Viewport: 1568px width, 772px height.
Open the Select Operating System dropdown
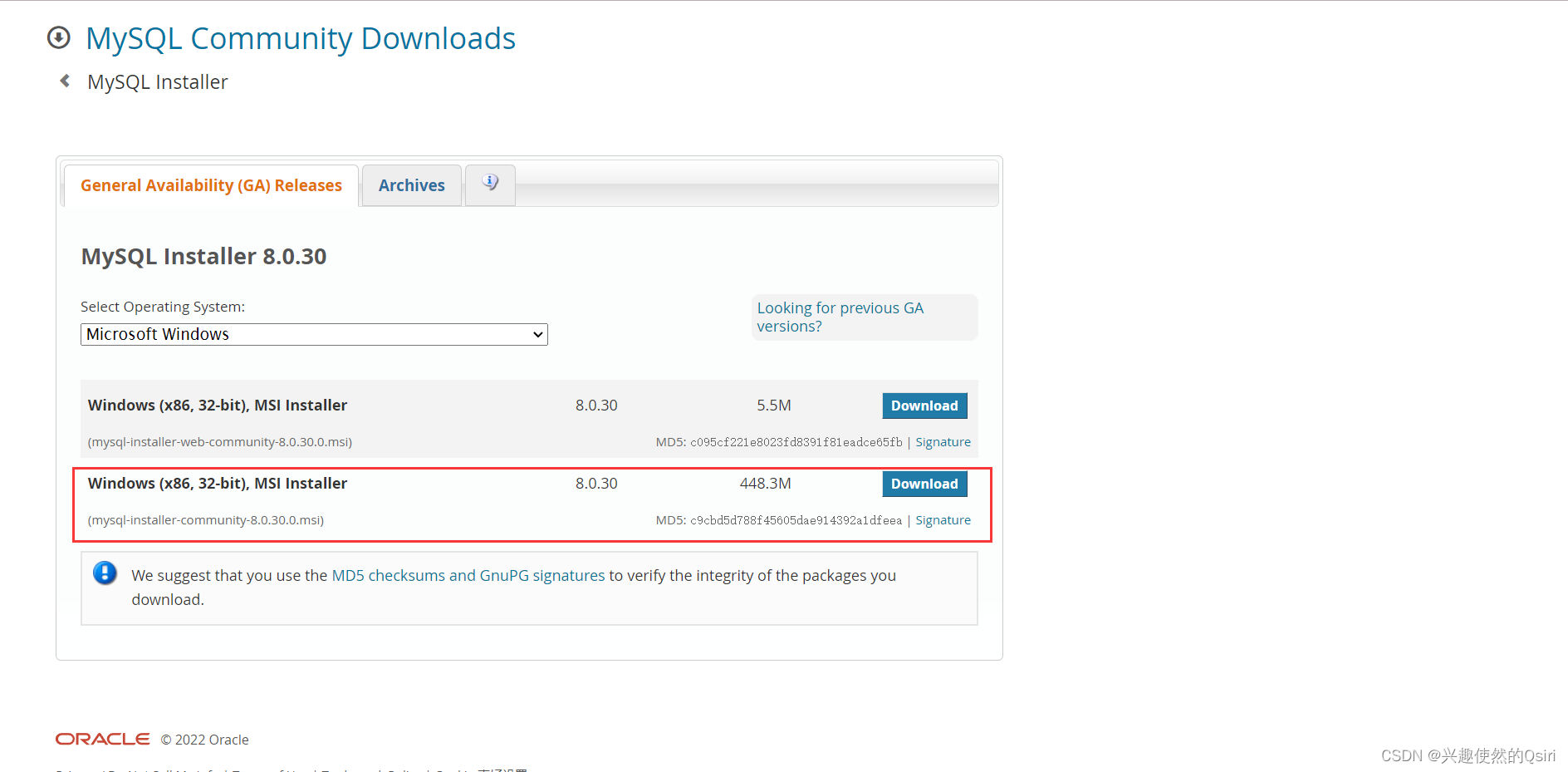point(314,334)
